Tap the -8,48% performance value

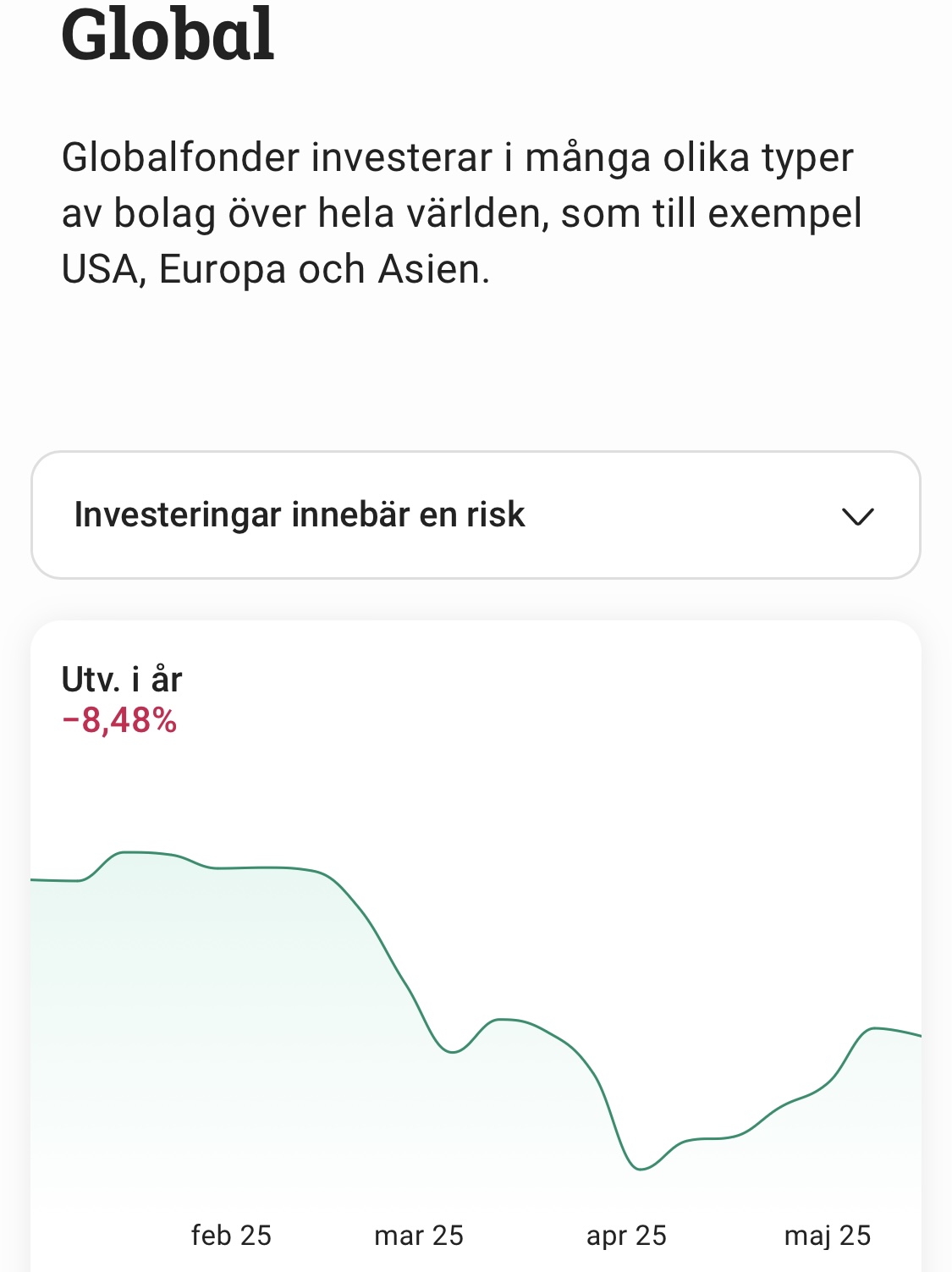click(x=119, y=720)
